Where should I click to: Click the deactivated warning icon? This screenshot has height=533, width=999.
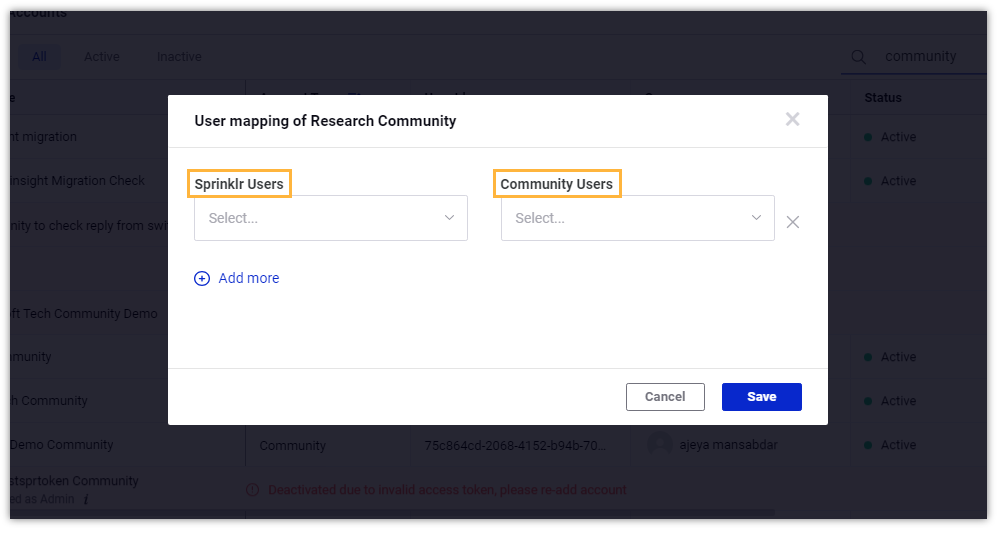click(253, 490)
